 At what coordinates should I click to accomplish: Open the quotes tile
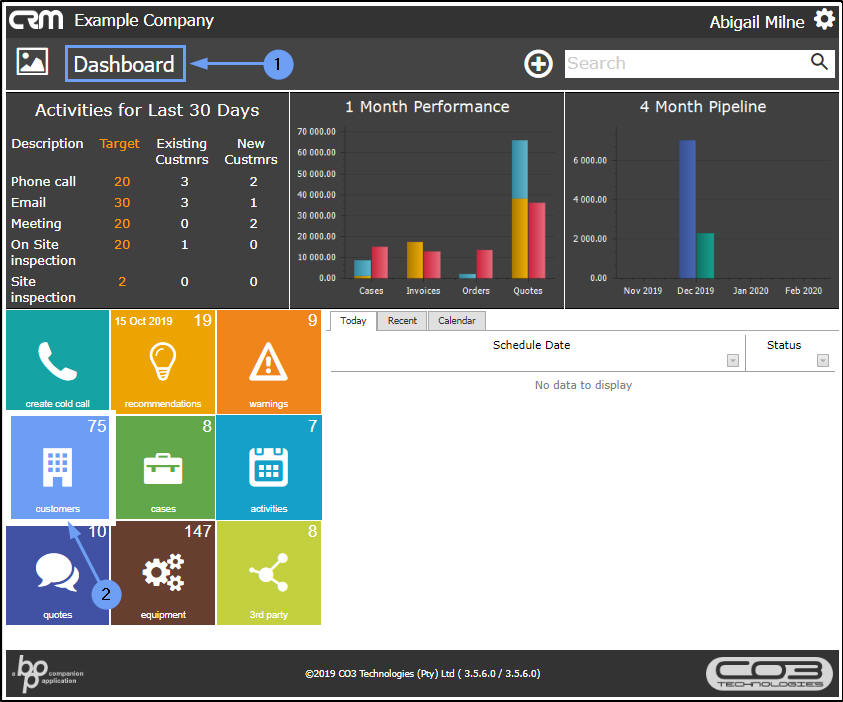(x=58, y=573)
